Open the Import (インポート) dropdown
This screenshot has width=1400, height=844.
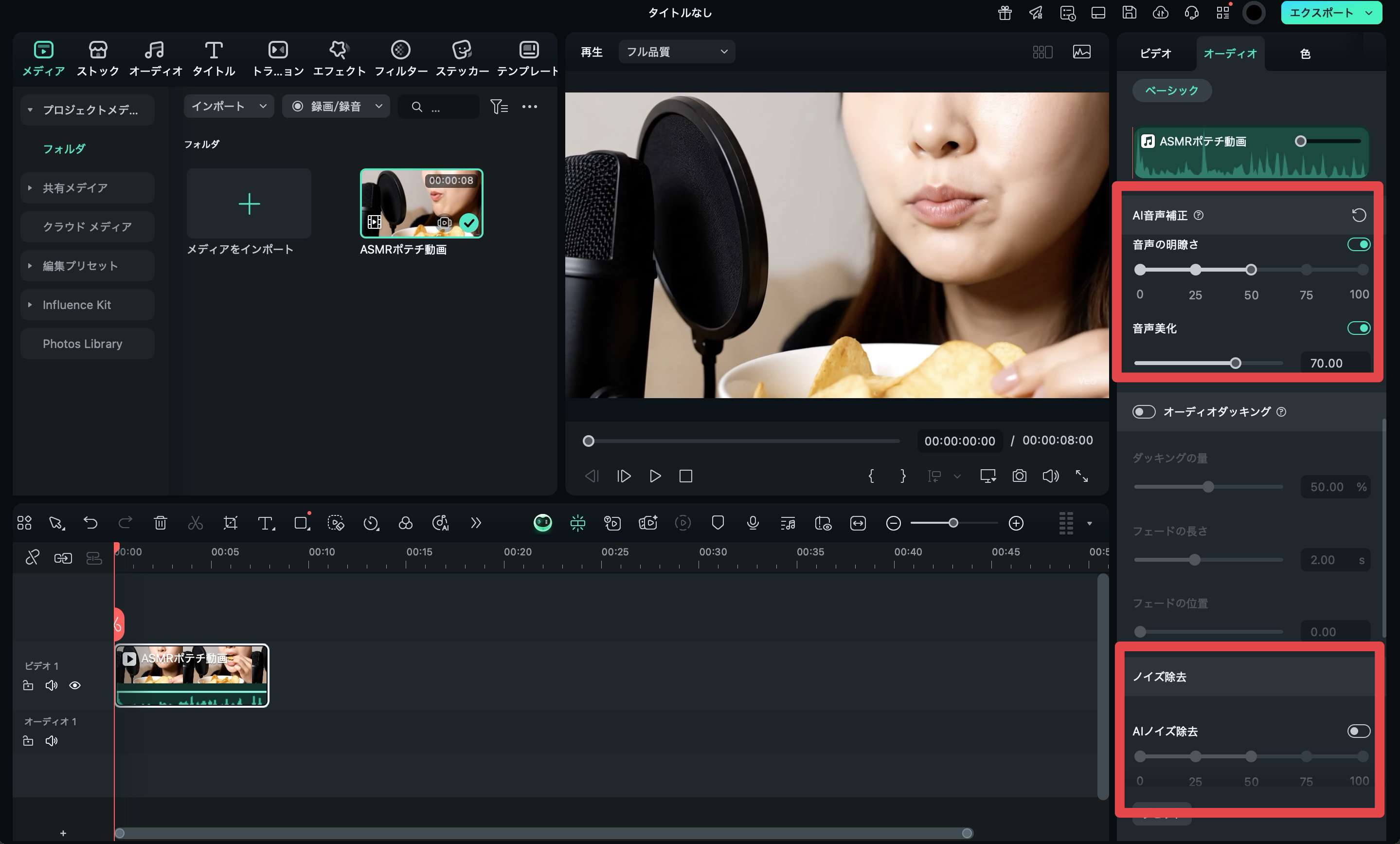click(229, 106)
